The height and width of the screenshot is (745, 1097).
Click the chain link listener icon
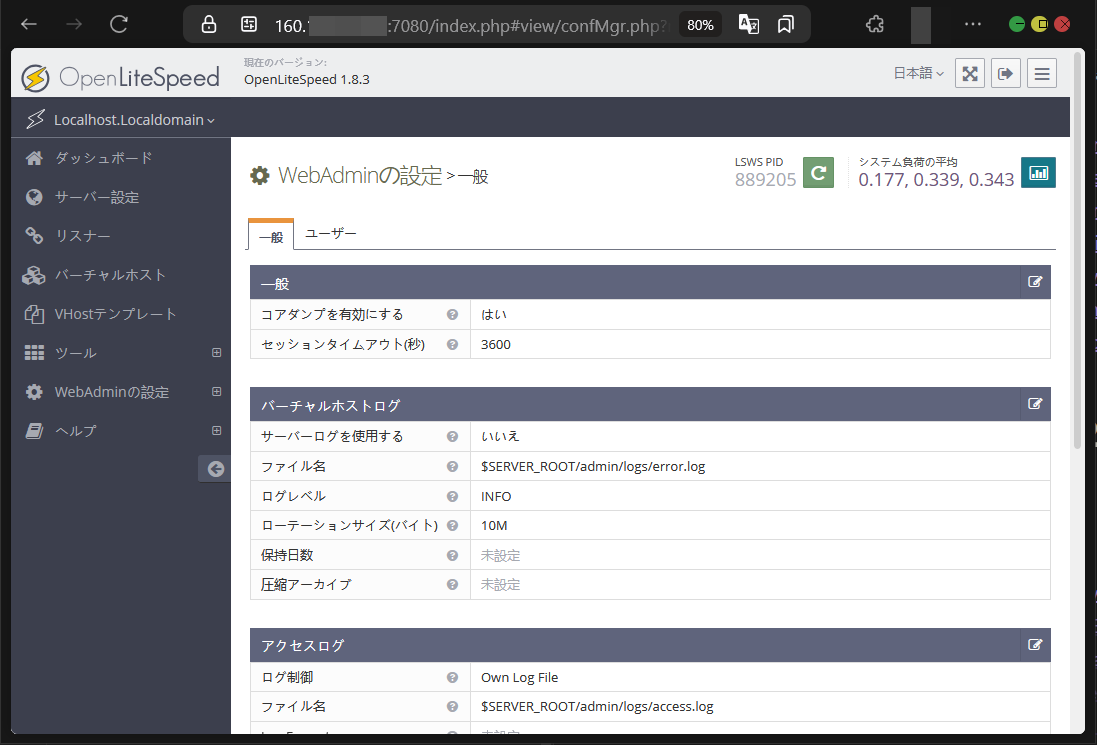click(34, 236)
